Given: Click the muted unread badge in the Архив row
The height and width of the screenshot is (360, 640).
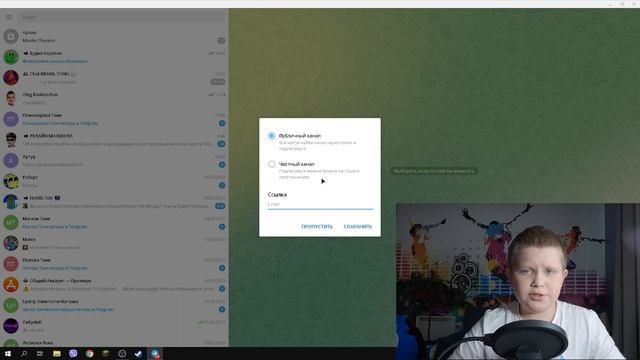Looking at the screenshot, I should (221, 40).
